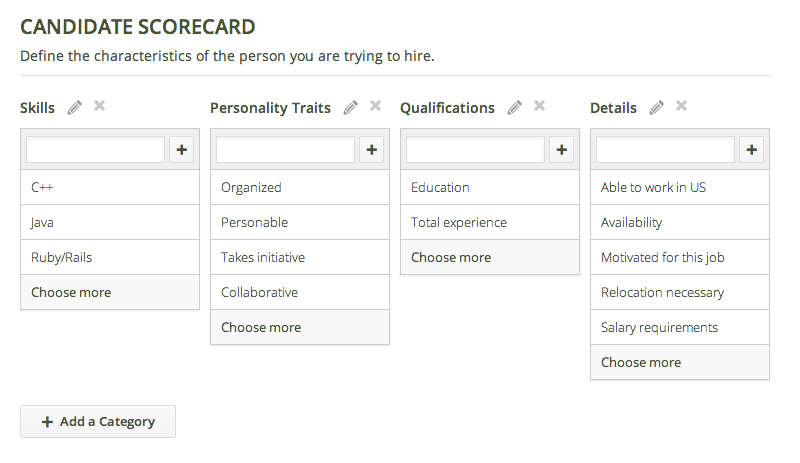Click the pencil icon beside Details

[656, 107]
